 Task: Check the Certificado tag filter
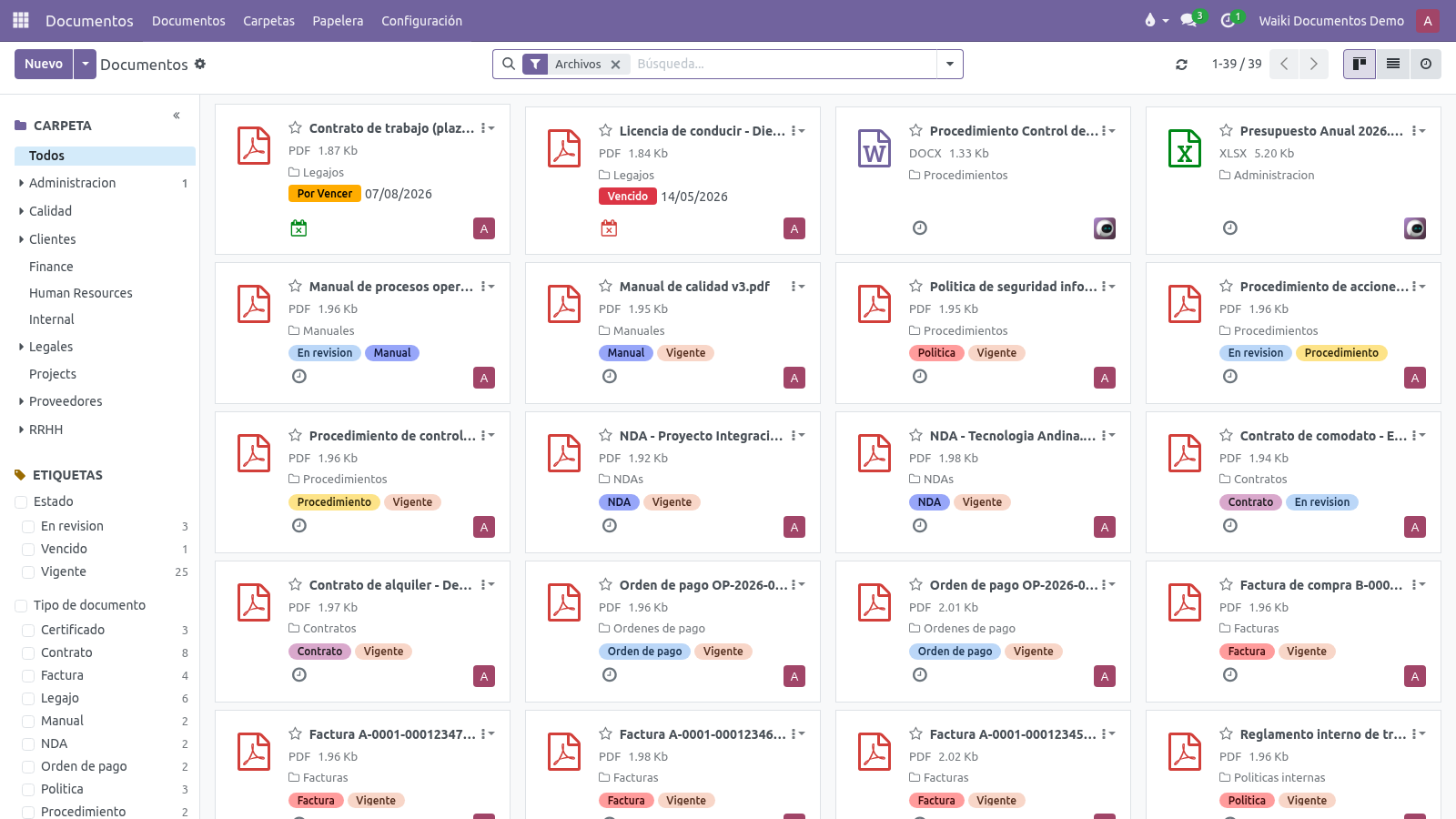tap(28, 631)
